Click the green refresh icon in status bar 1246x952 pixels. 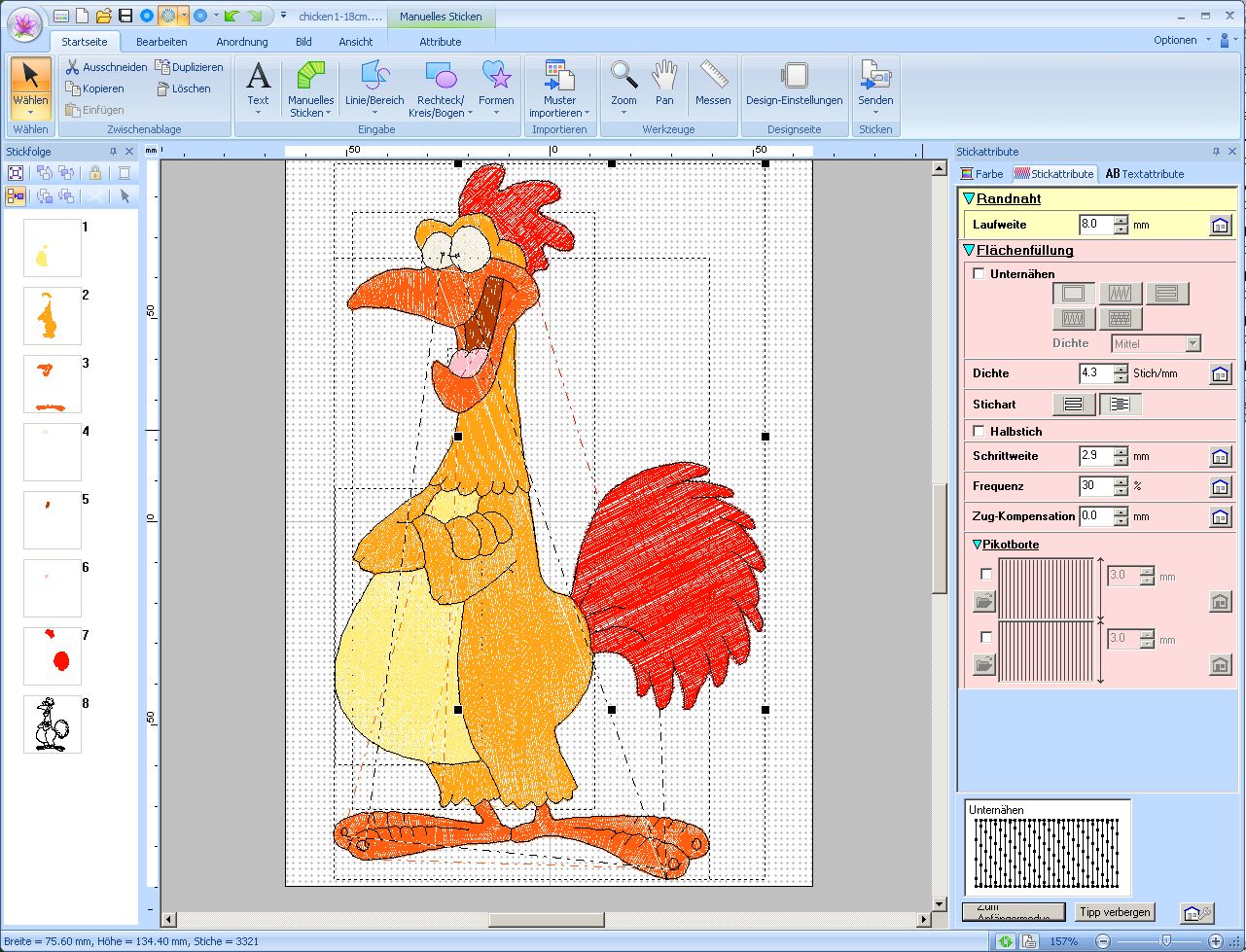coord(1006,941)
